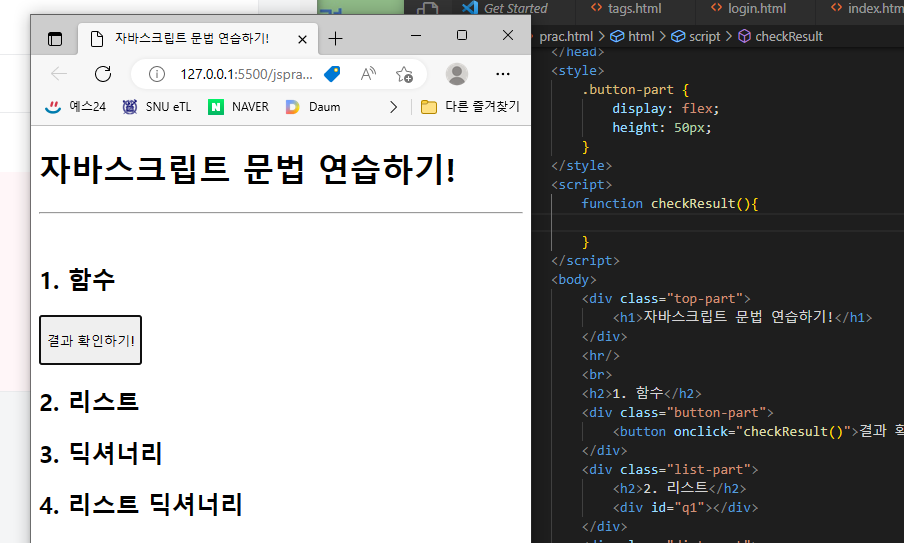This screenshot has height=543, width=904.
Task: Click the <div class="top-part"> code line
Action: (x=666, y=299)
